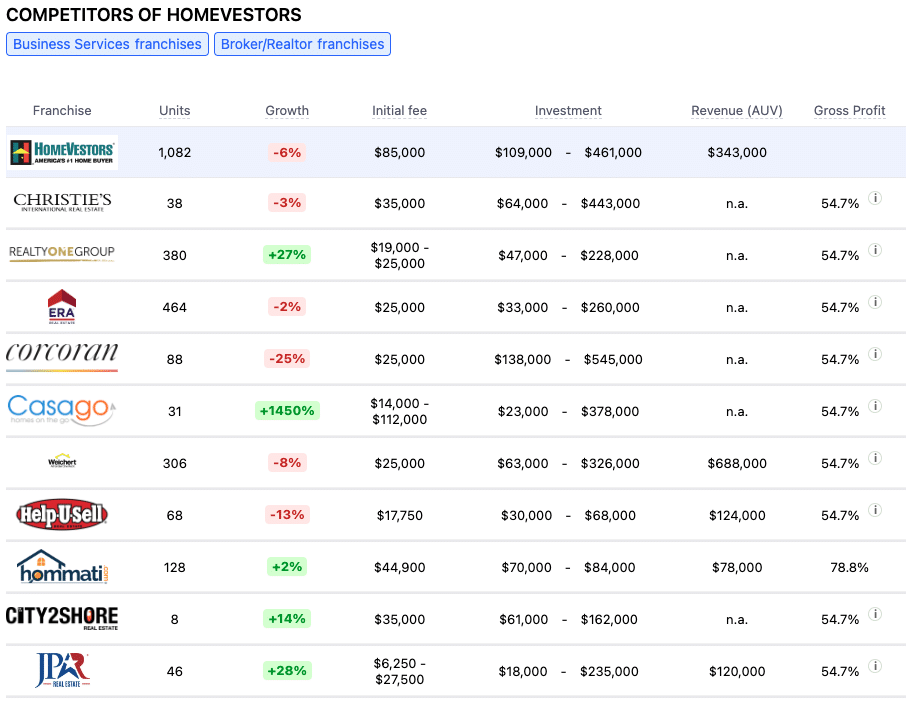
Task: Click the $19,000 - $25,000 initial fee
Action: 399,255
